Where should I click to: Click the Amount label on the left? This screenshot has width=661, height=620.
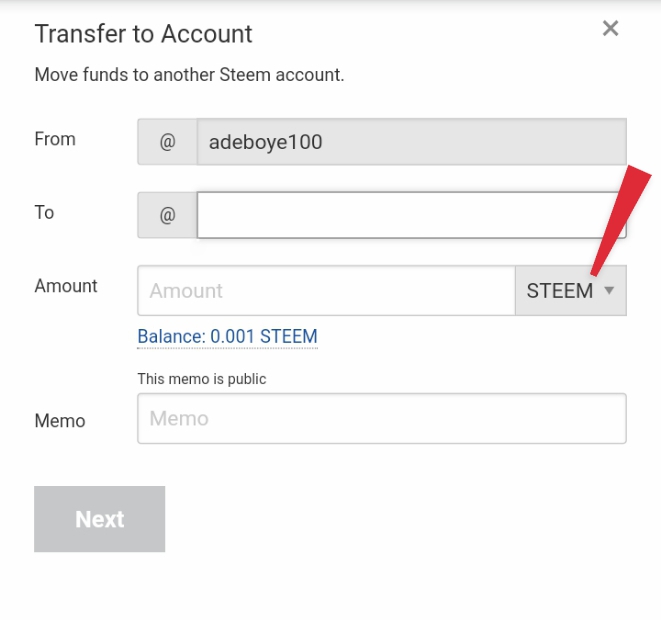[x=66, y=286]
